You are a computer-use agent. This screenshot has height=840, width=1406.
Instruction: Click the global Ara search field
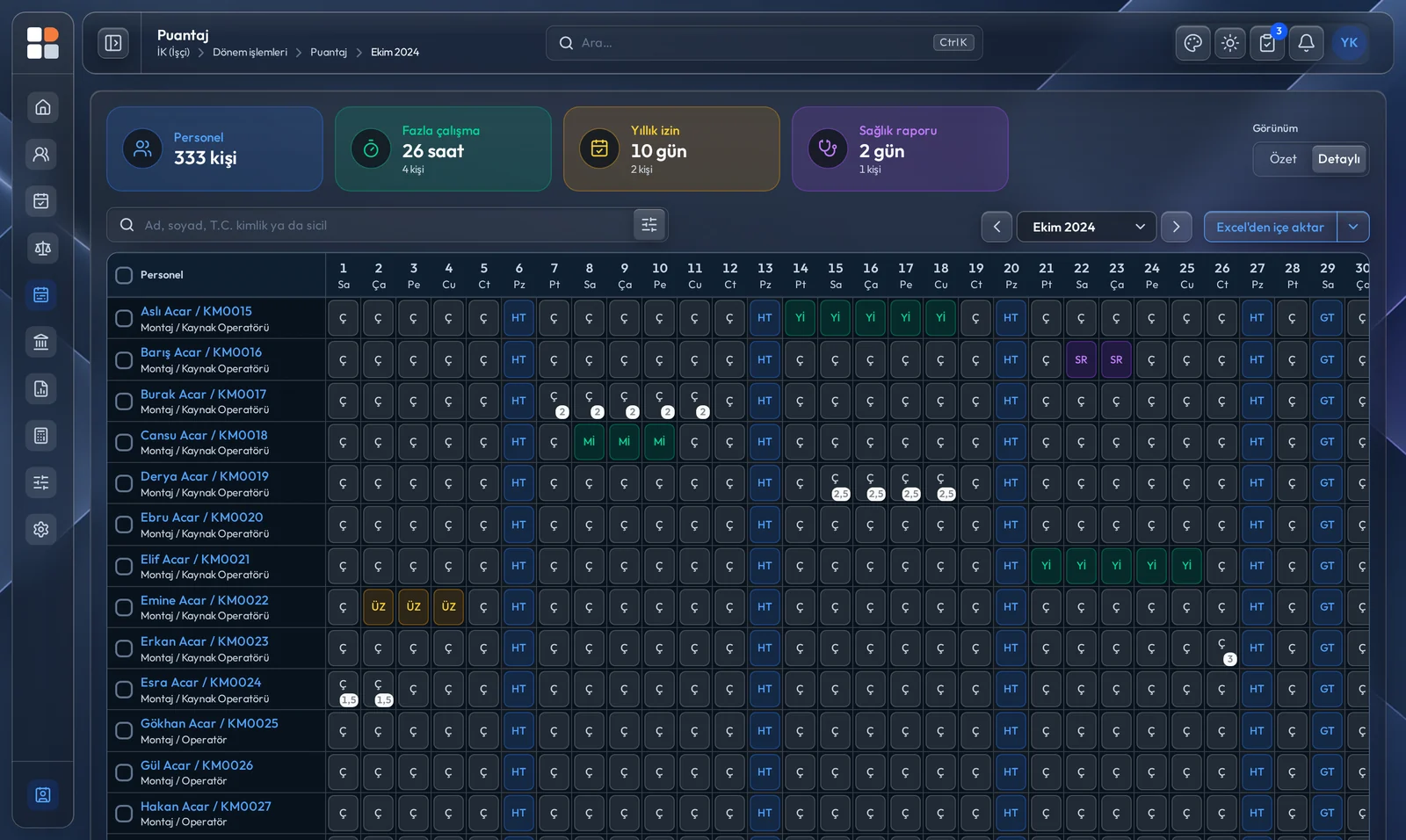(764, 43)
